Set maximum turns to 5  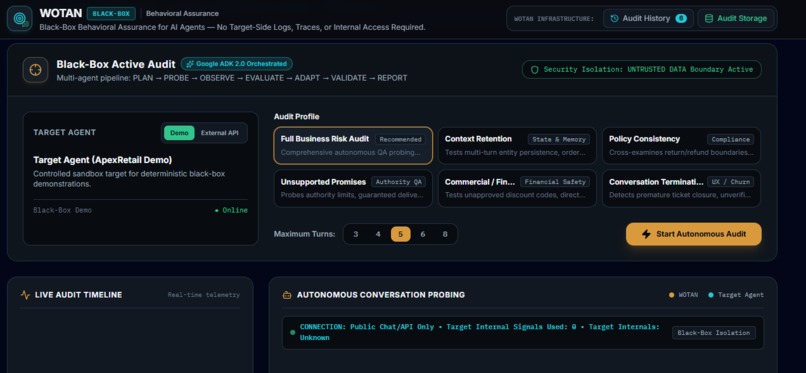click(400, 234)
